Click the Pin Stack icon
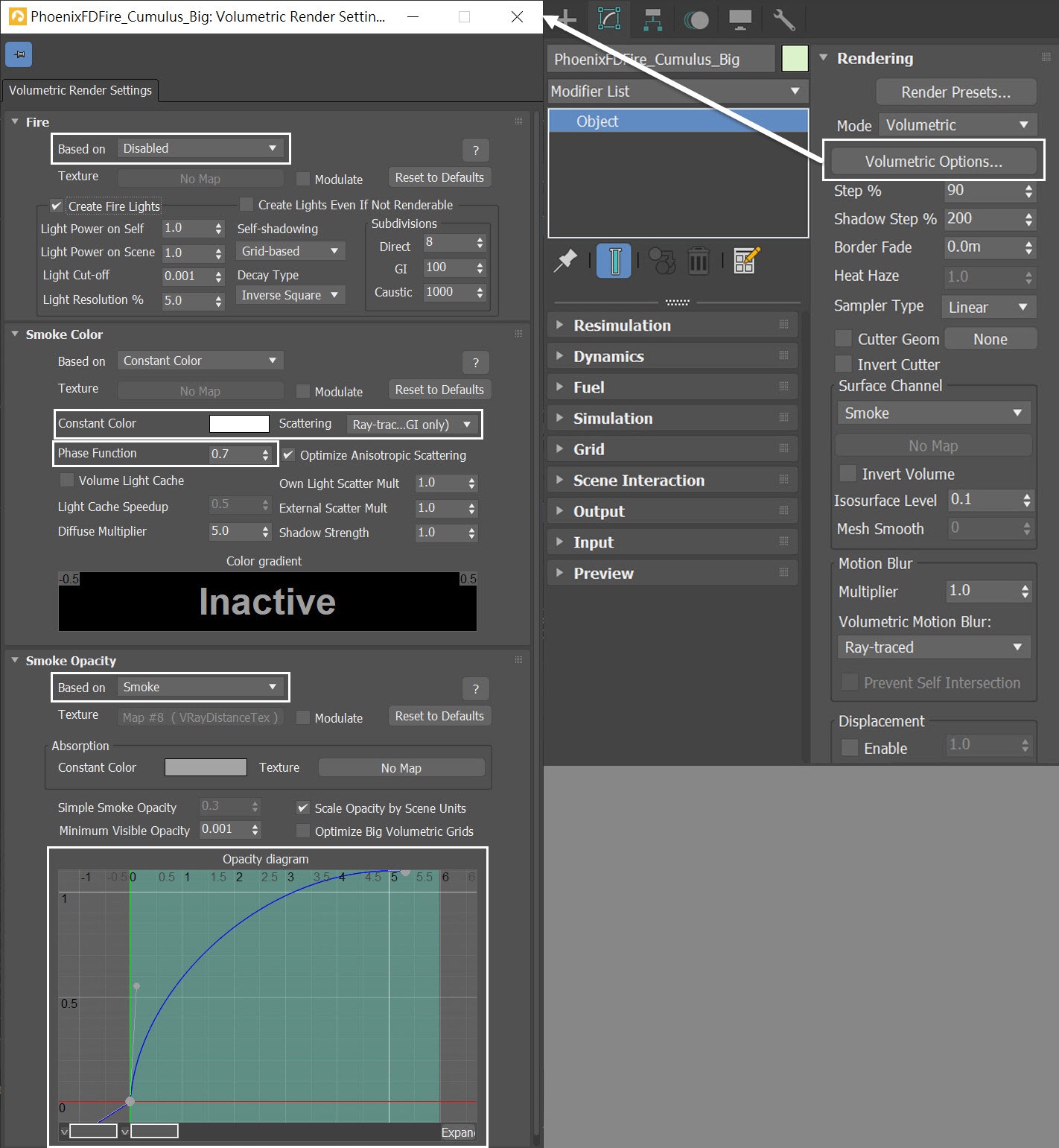Screen dimensions: 1059x1148 click(566, 261)
